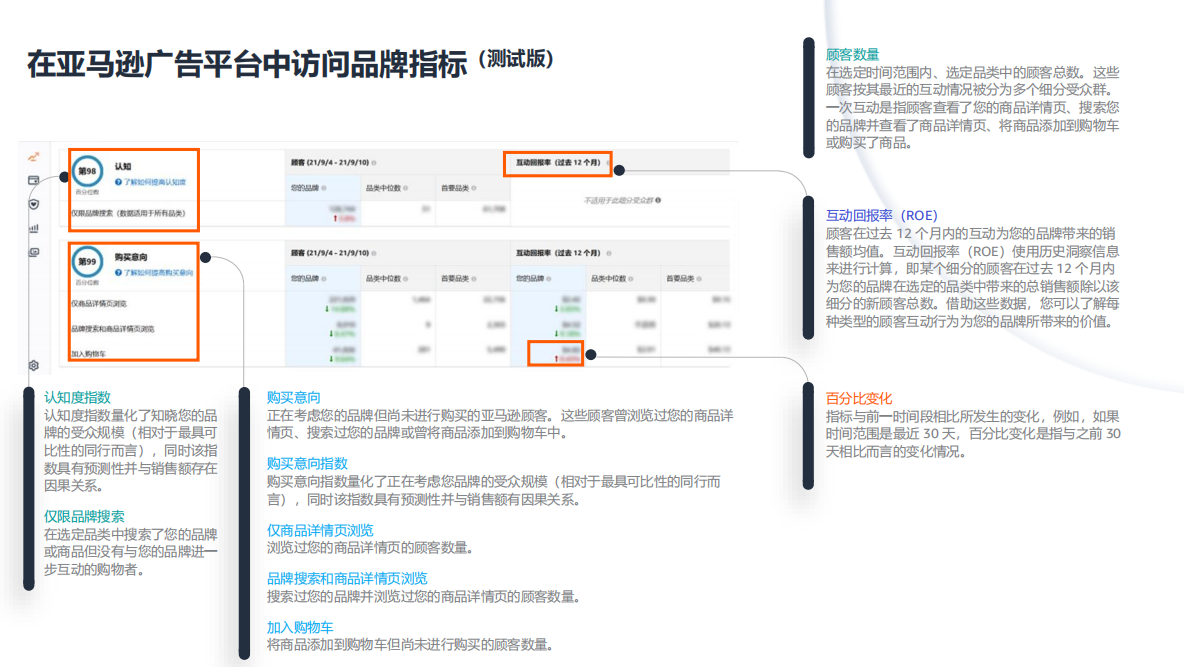1184x667 pixels.
Task: Click info icon after 不适用于此细分受众群 text
Action: 657,199
